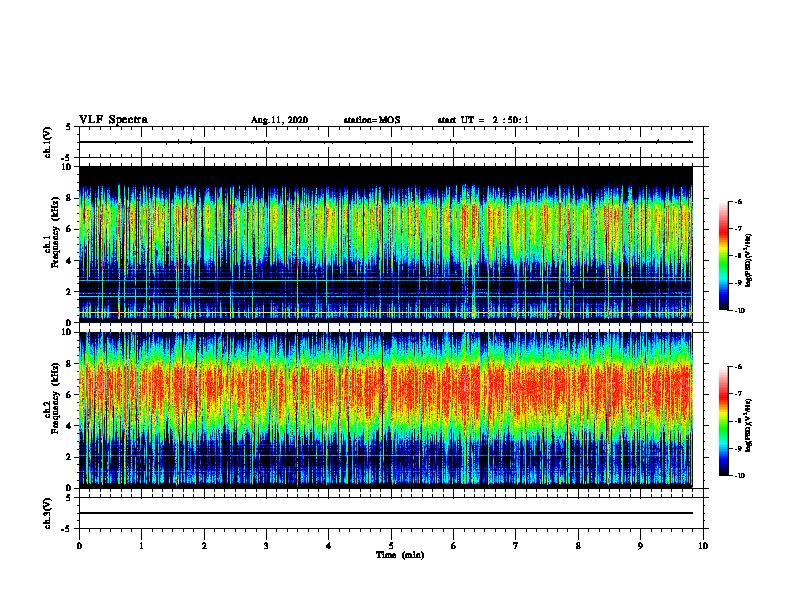Viewport: 792px width, 612px height.
Task: Click the "Time (min)" x-axis label
Action: (x=400, y=555)
